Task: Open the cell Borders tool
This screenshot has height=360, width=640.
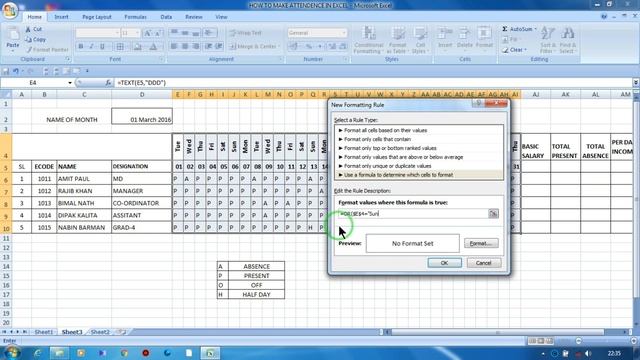Action: coord(120,47)
